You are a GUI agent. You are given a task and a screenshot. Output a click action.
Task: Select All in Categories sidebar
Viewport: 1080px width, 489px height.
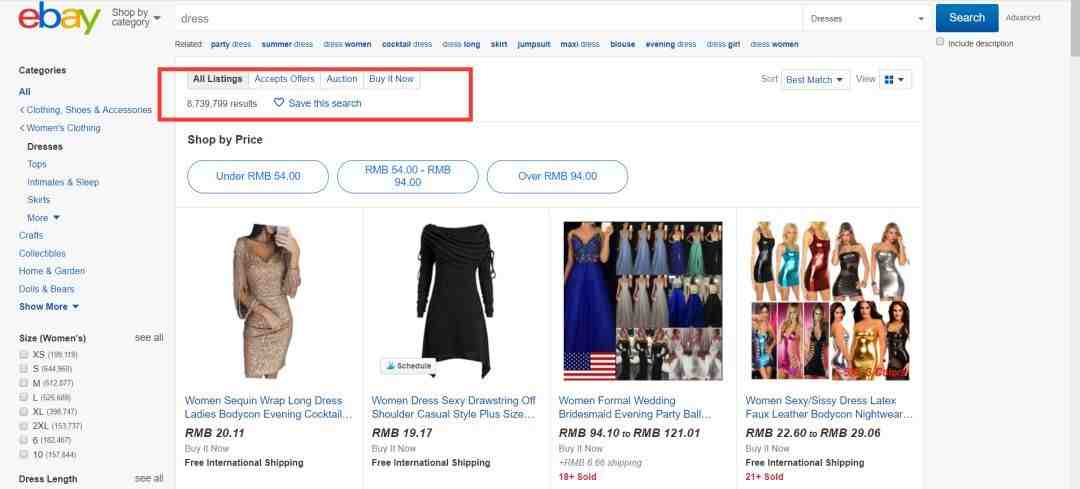click(25, 92)
